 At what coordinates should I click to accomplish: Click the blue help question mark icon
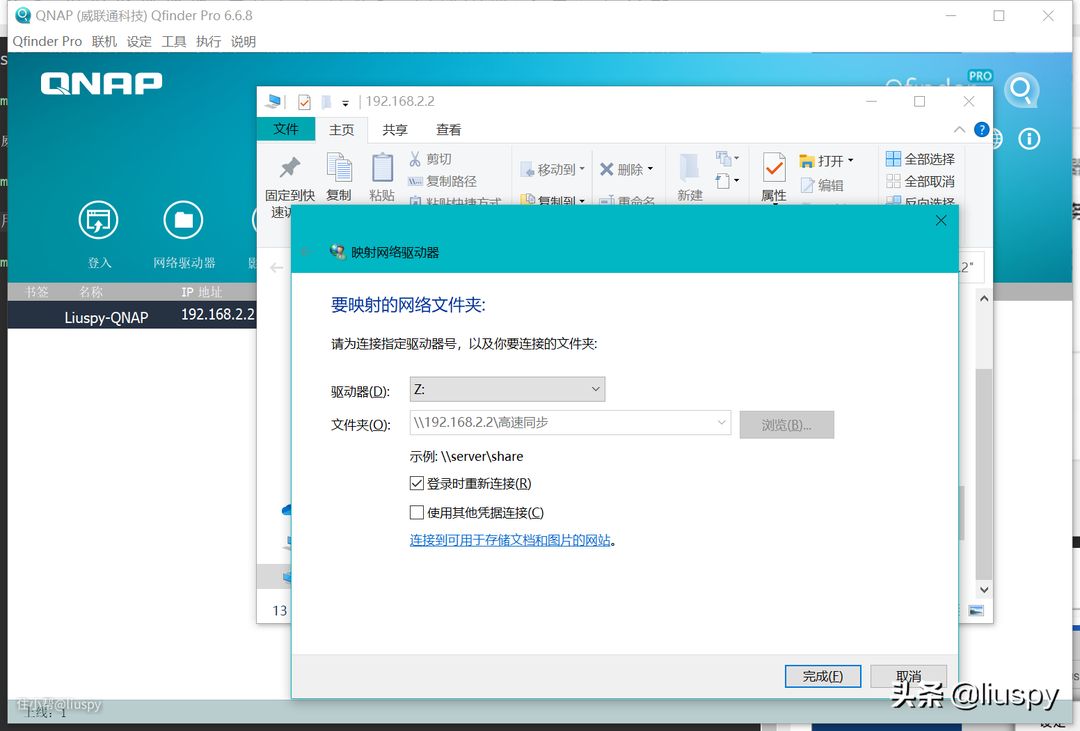click(981, 130)
